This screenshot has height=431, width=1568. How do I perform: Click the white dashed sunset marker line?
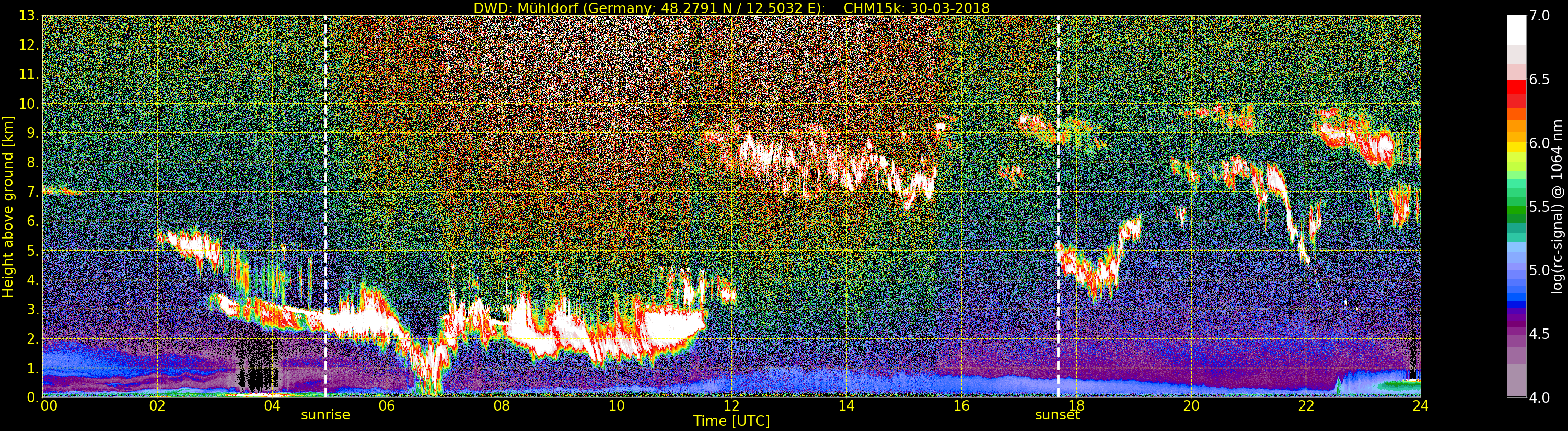[1058, 207]
